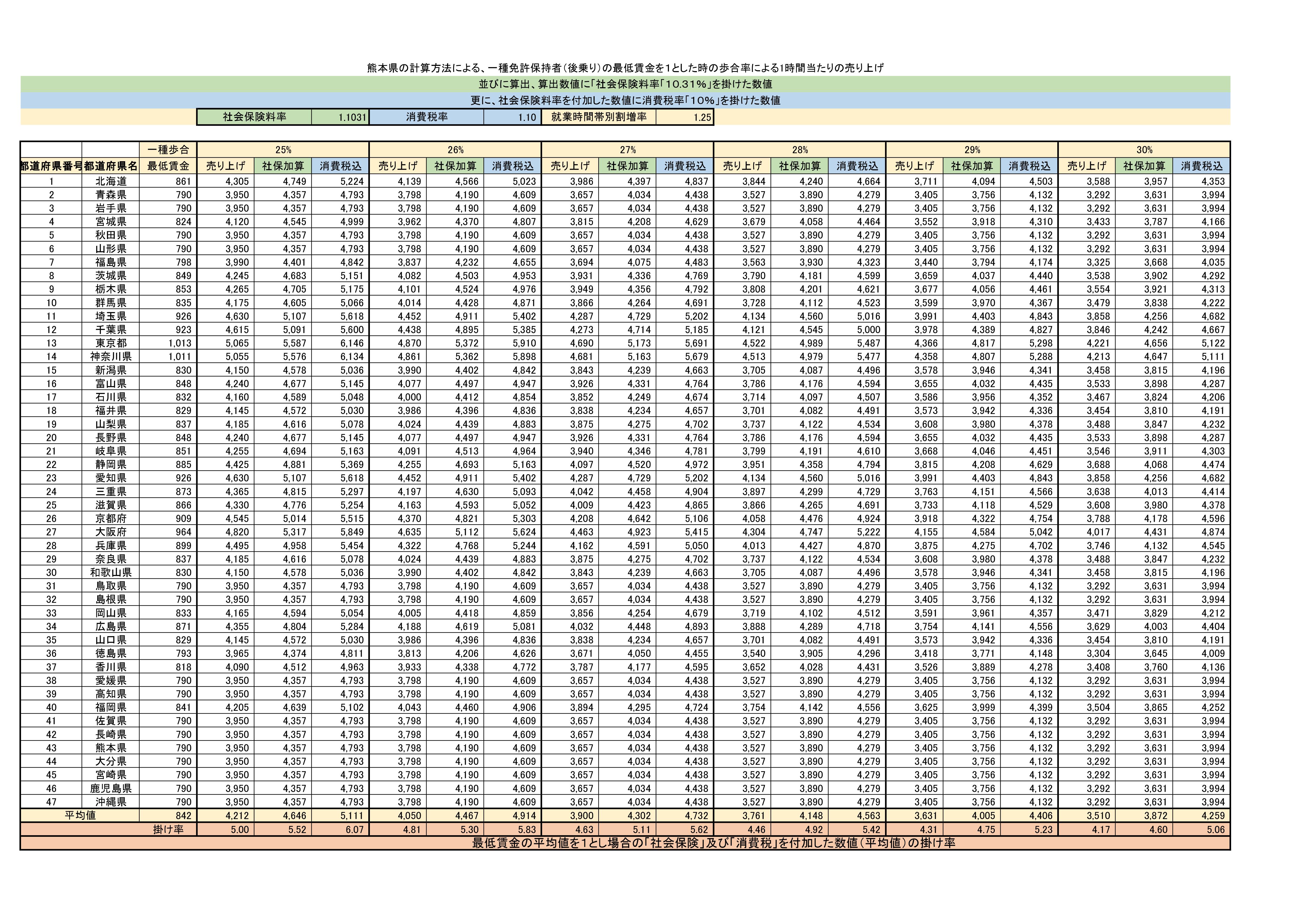Click the 社会保険料率 value cell 1.1031
This screenshot has height=924, width=1307.
coord(340,117)
